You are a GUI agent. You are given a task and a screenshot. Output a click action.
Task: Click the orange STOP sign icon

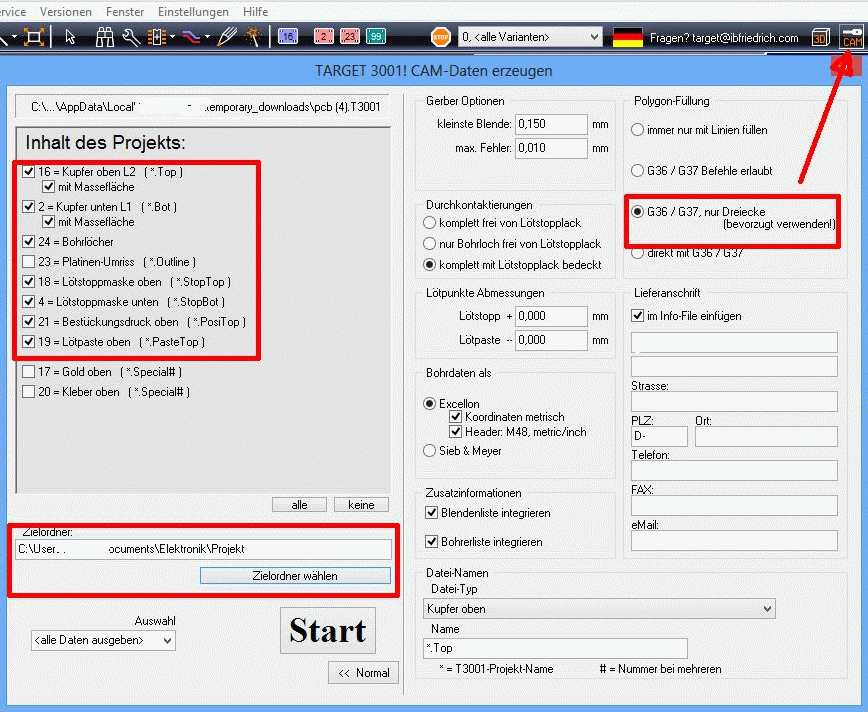tap(441, 37)
